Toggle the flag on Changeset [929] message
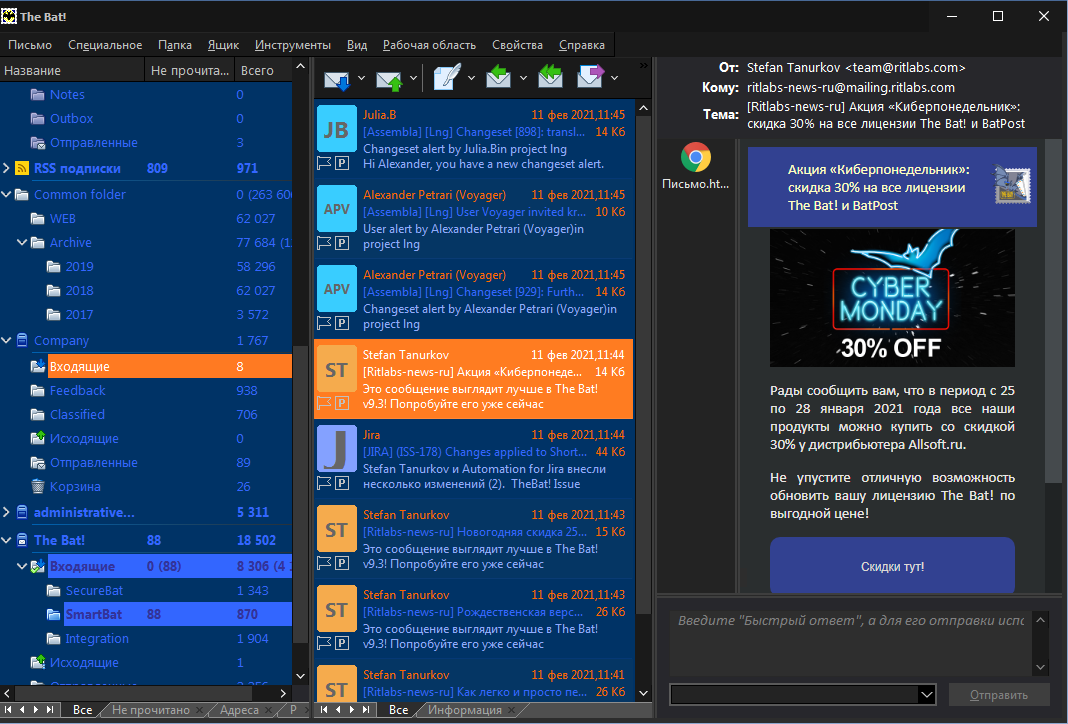The width and height of the screenshot is (1068, 724). pyautogui.click(x=324, y=323)
